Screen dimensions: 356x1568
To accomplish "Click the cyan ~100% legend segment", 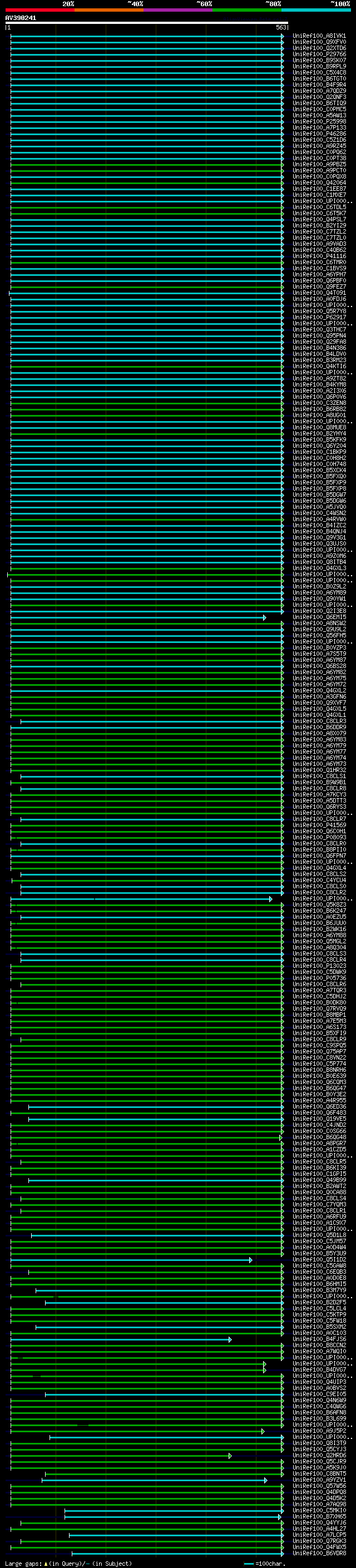I will pos(316,10).
